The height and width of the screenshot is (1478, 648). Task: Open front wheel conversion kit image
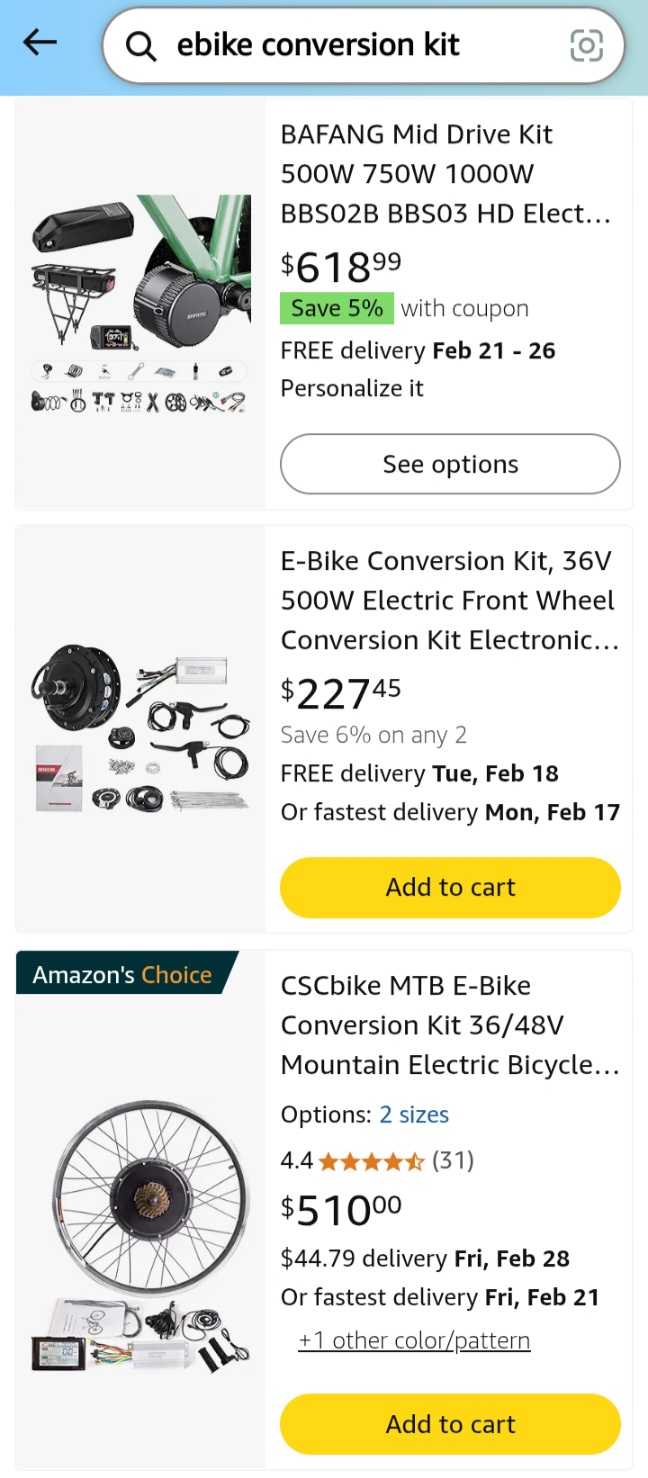(140, 728)
